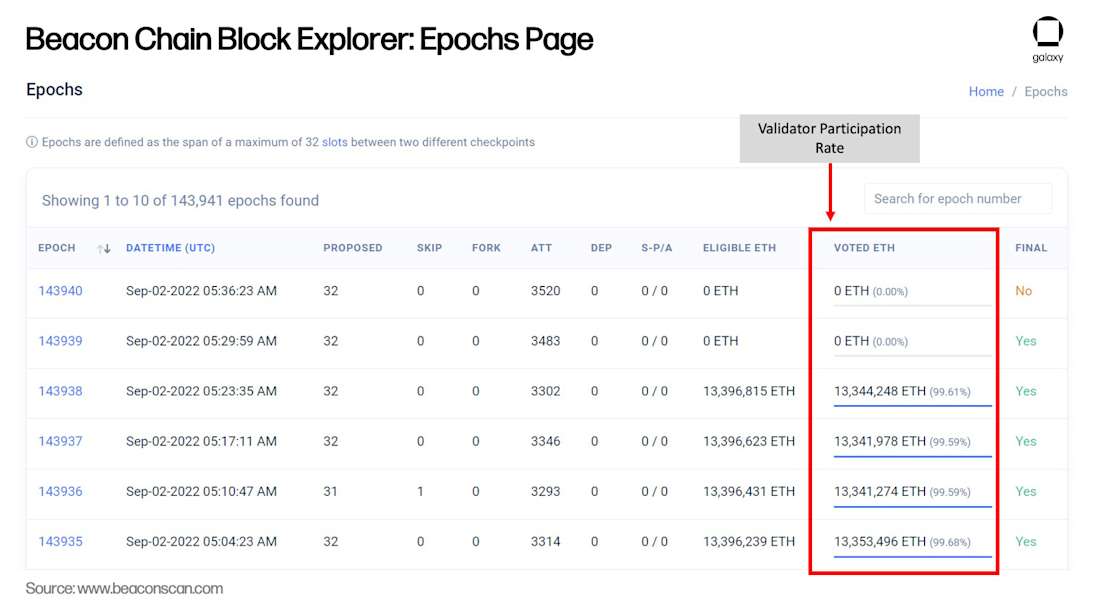Open epoch 143935 link
This screenshot has height=615, width=1100.
60,542
